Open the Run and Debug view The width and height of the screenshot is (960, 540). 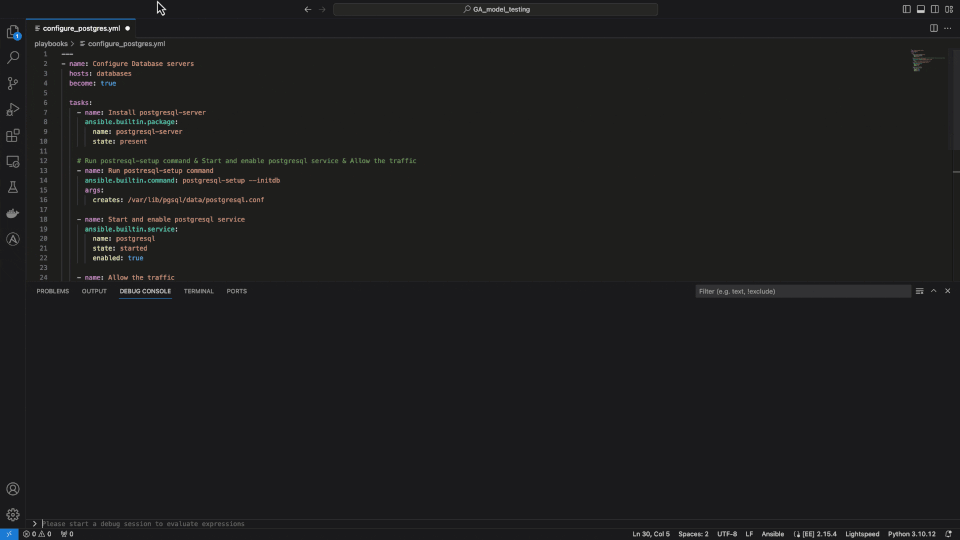[13, 110]
